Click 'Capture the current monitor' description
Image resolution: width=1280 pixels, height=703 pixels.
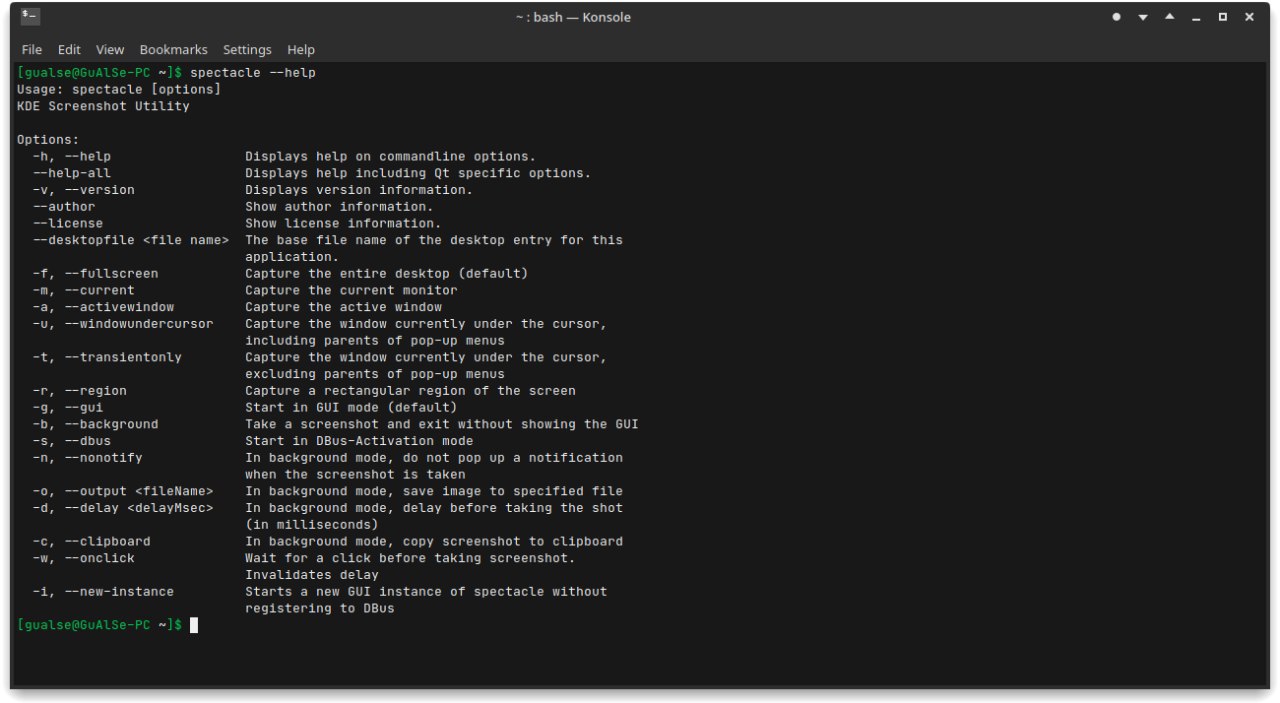click(x=351, y=290)
